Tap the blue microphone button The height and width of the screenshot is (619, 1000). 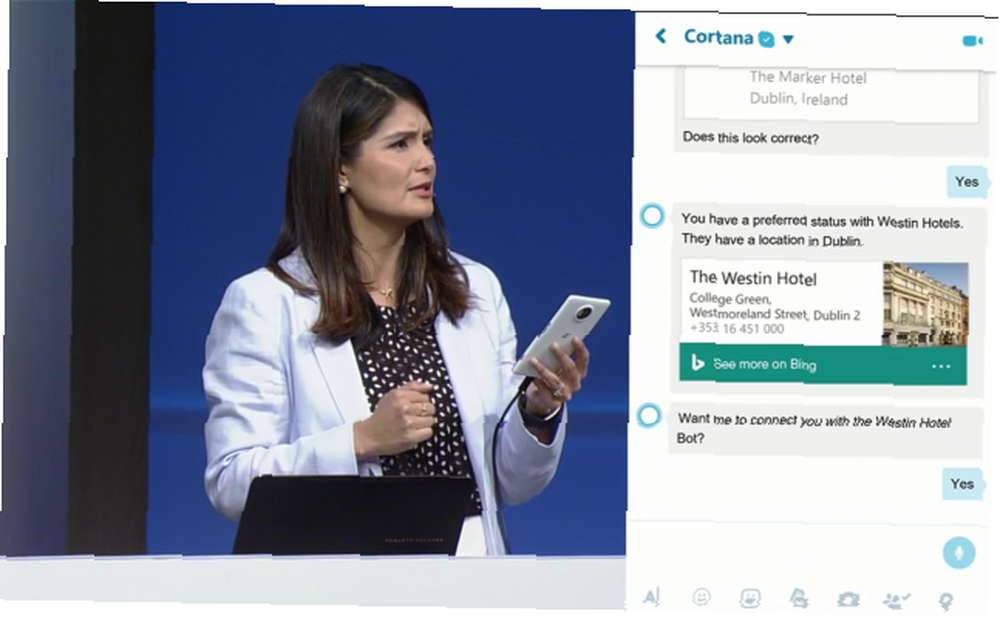point(959,552)
